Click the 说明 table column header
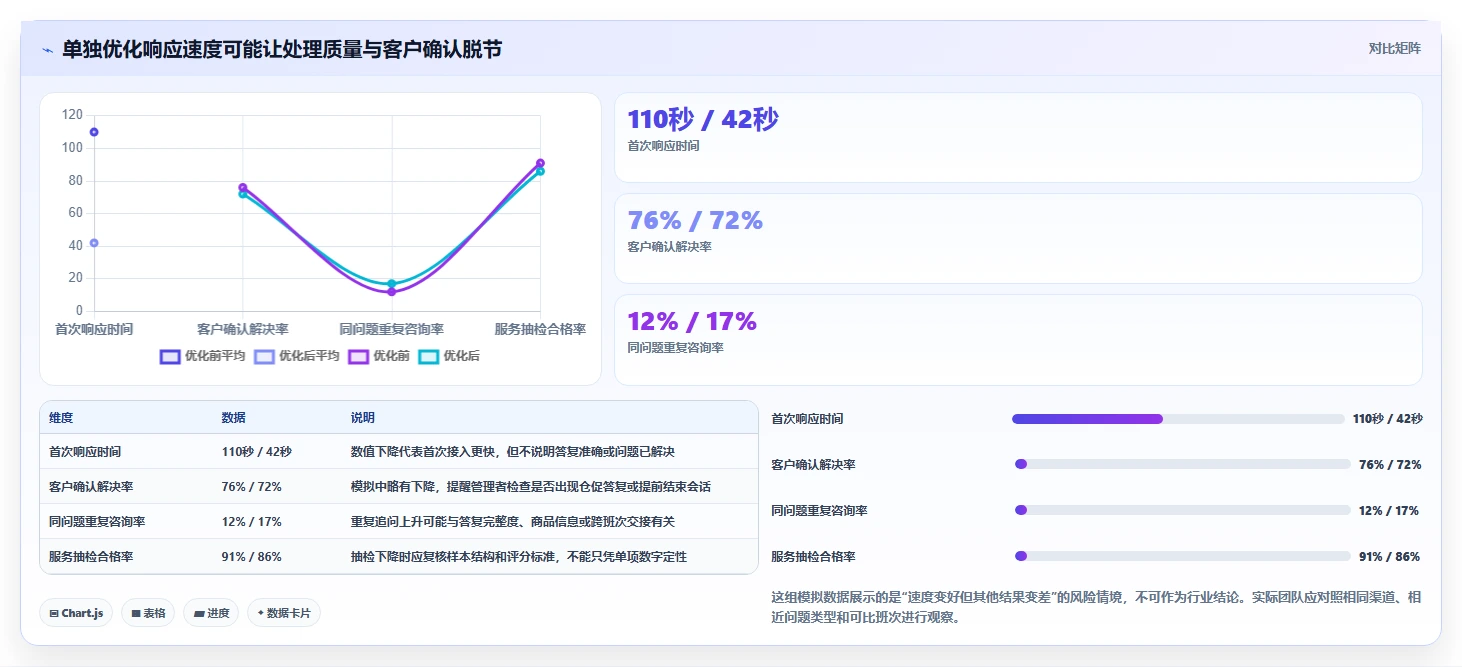 point(363,418)
